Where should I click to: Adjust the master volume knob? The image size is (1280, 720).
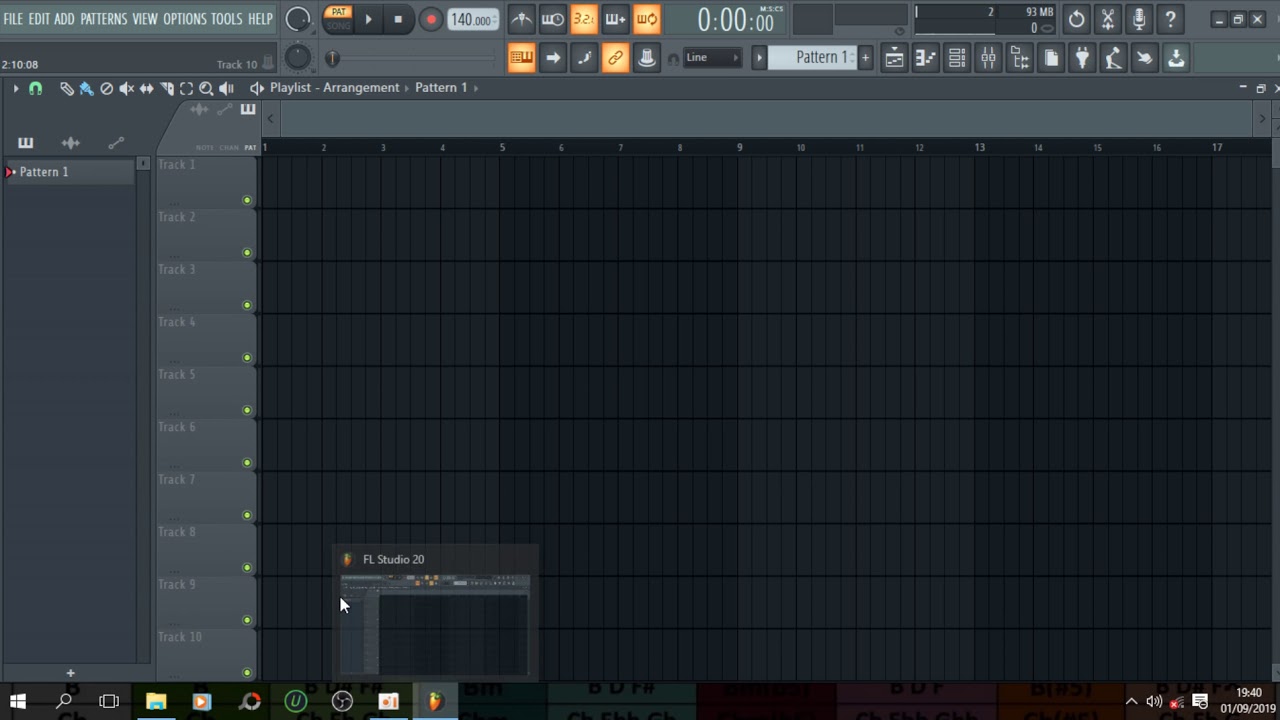click(x=298, y=19)
